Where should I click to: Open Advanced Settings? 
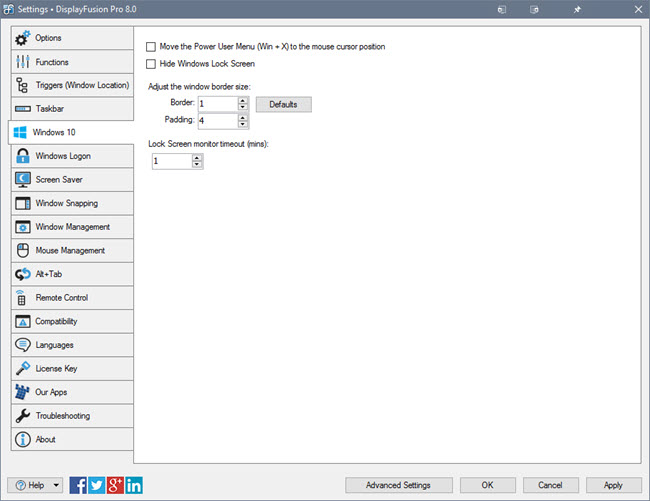pos(398,485)
